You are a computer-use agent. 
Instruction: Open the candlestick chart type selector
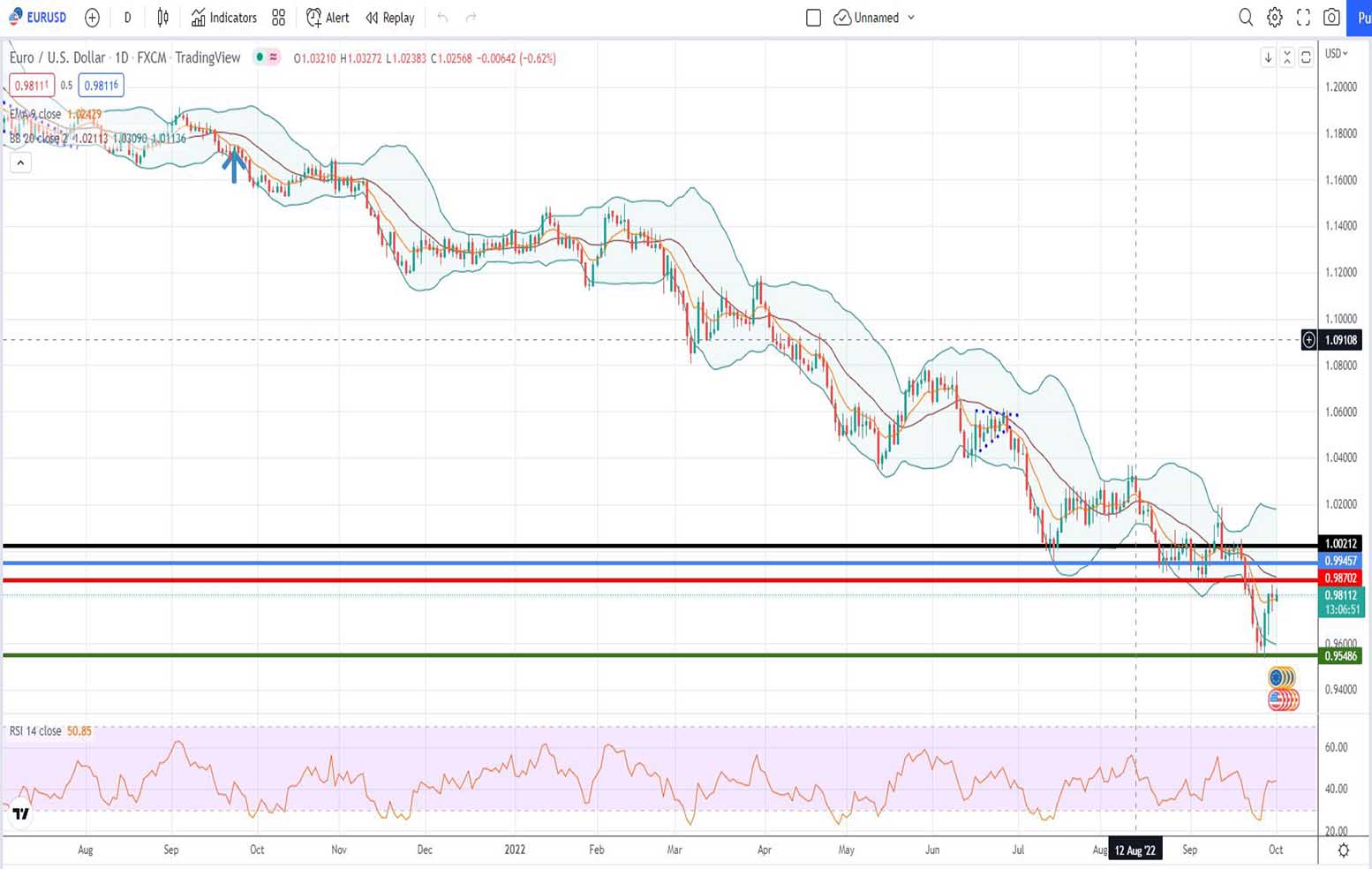163,18
